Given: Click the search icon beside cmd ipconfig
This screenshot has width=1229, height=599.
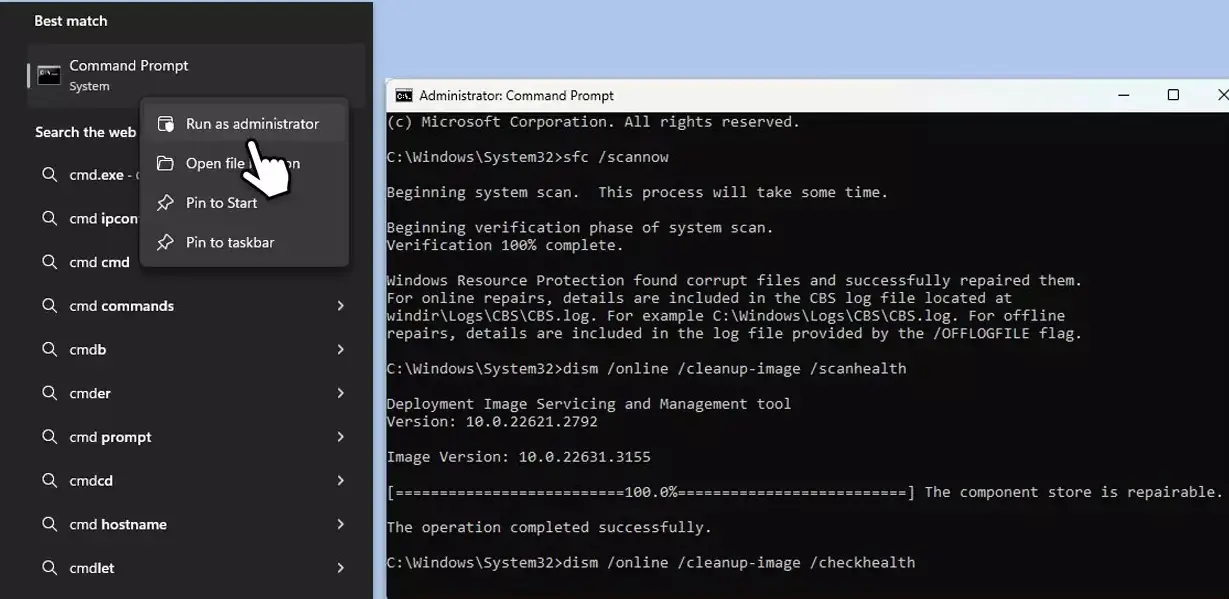Looking at the screenshot, I should 49,219.
